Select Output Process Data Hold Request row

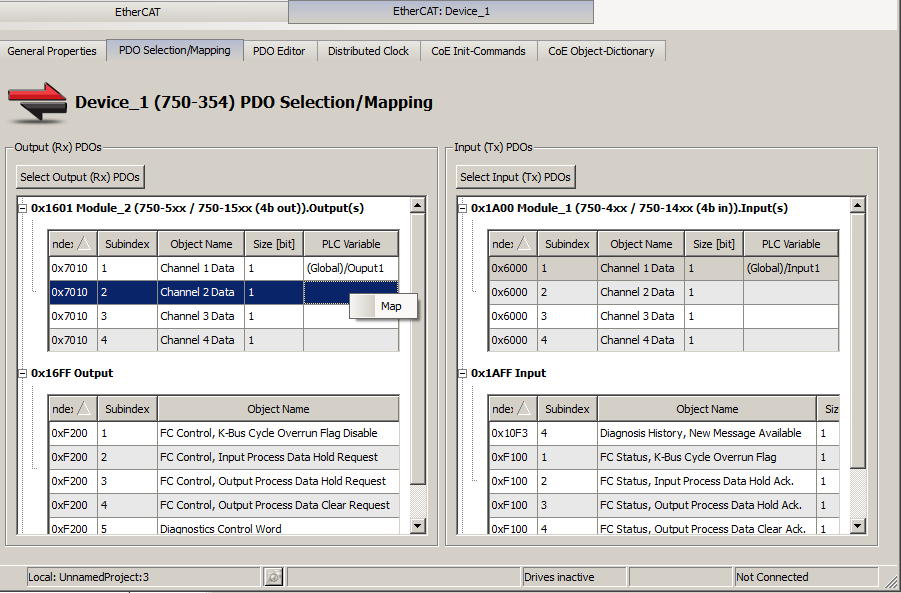click(224, 482)
